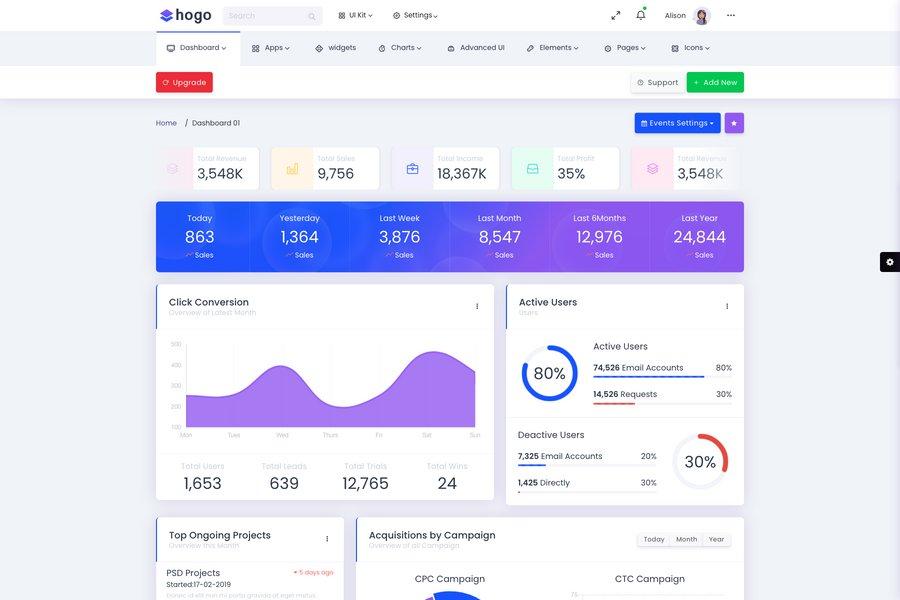This screenshot has height=600, width=900.
Task: Click the purple star icon beside Events Settings
Action: (x=732, y=120)
